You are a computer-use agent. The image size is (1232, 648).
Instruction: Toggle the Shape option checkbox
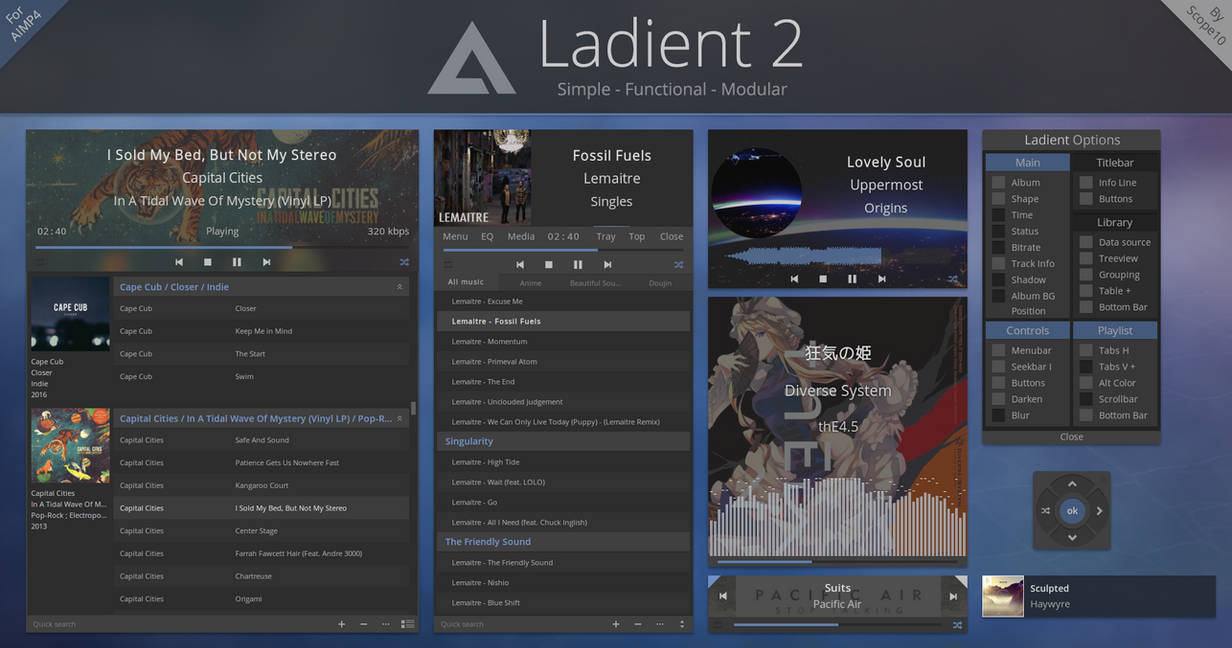click(x=998, y=199)
